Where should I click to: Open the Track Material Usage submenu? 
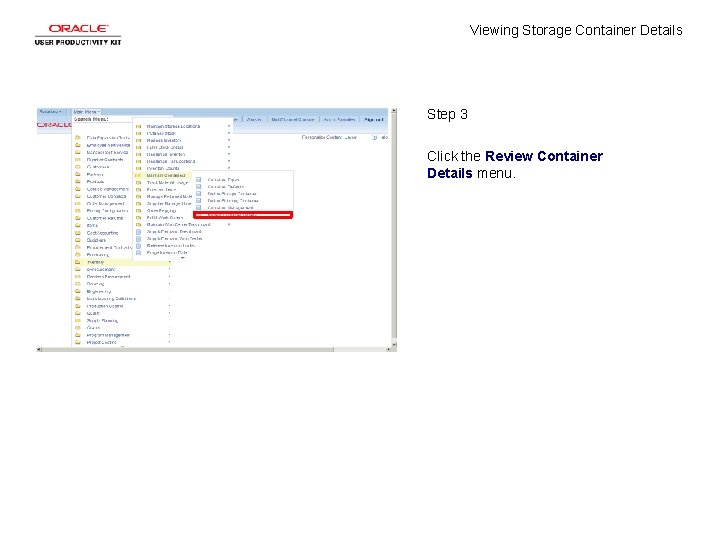(x=167, y=183)
